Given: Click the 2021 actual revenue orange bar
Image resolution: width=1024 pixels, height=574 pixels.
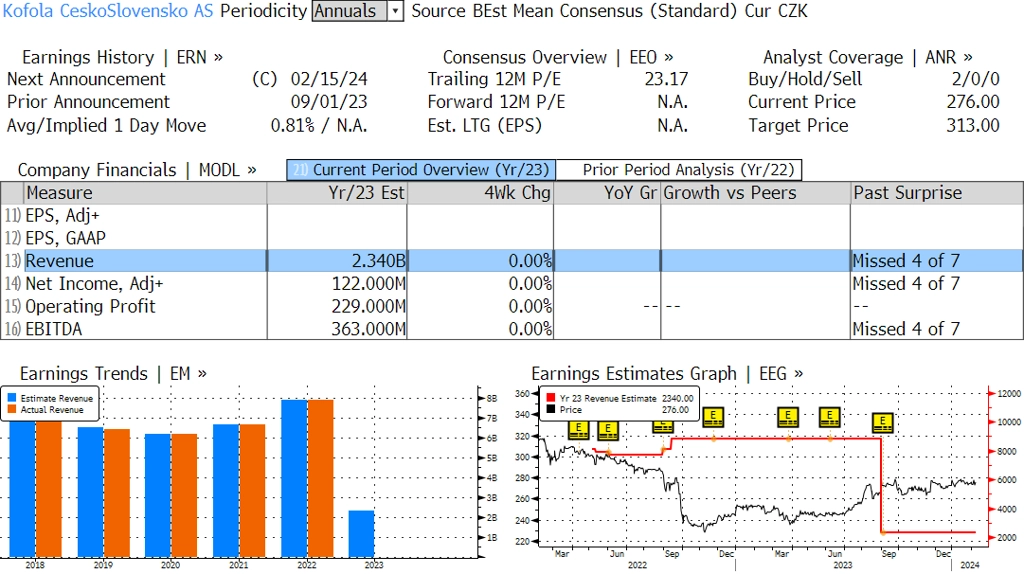Looking at the screenshot, I should click(252, 490).
